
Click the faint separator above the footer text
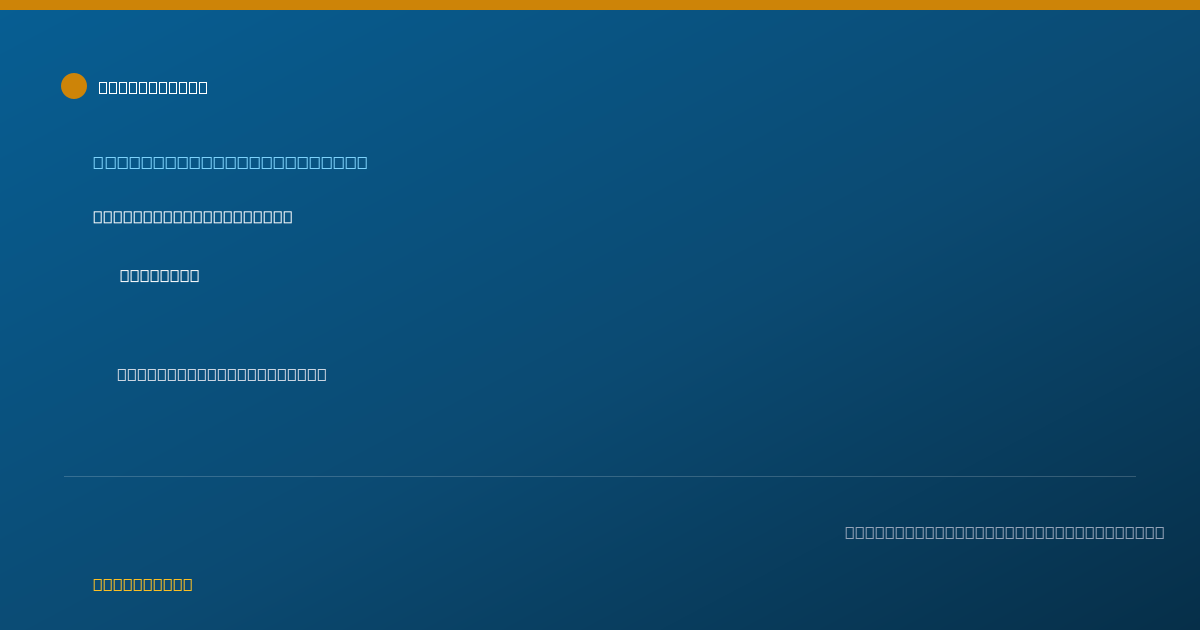pyautogui.click(x=600, y=476)
